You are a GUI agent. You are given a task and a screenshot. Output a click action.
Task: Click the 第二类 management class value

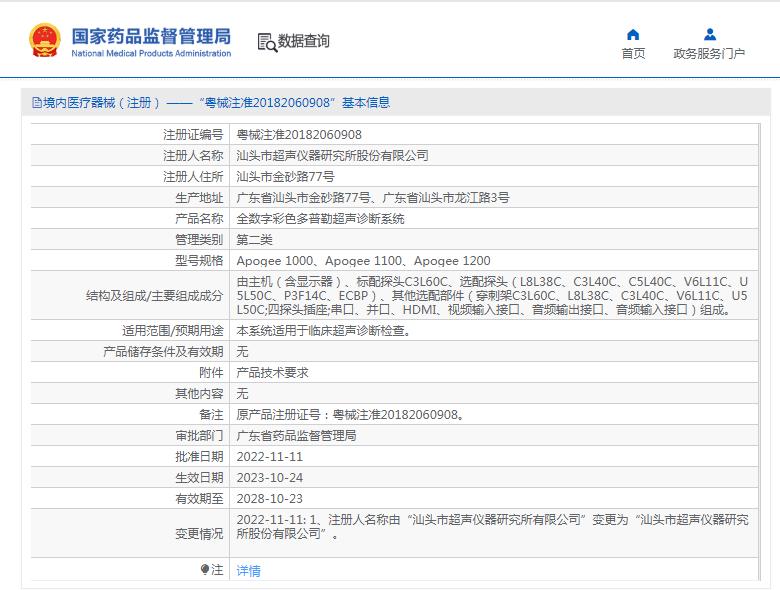(254, 240)
